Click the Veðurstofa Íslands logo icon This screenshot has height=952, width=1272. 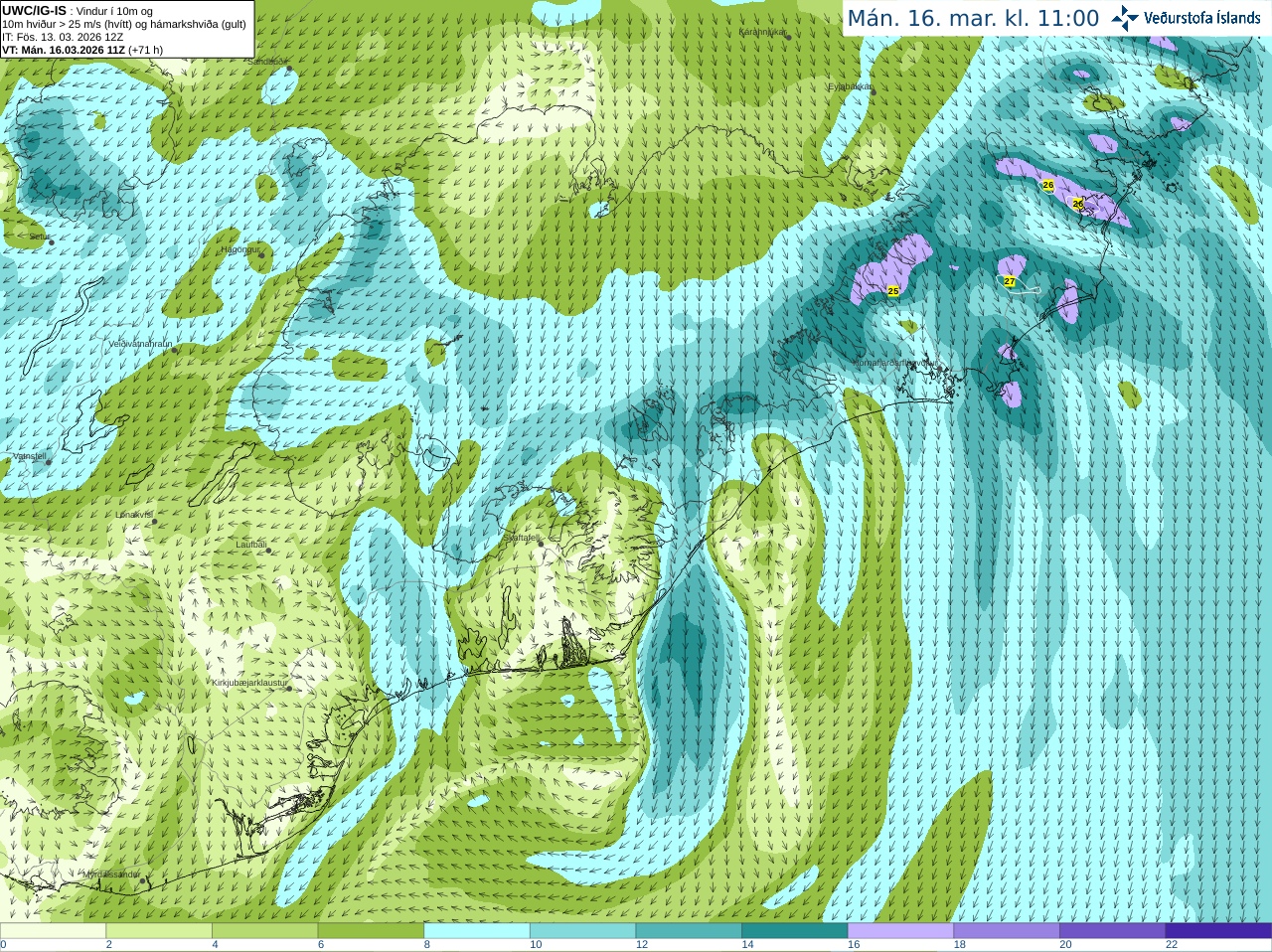coord(1125,18)
